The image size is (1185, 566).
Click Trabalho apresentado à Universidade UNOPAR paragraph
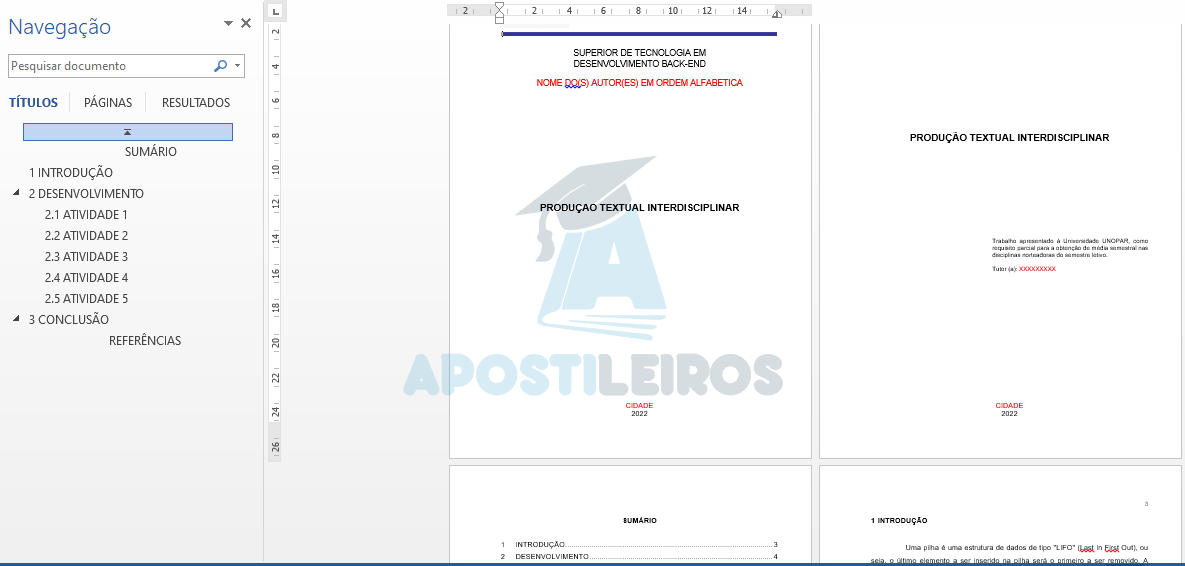1069,248
